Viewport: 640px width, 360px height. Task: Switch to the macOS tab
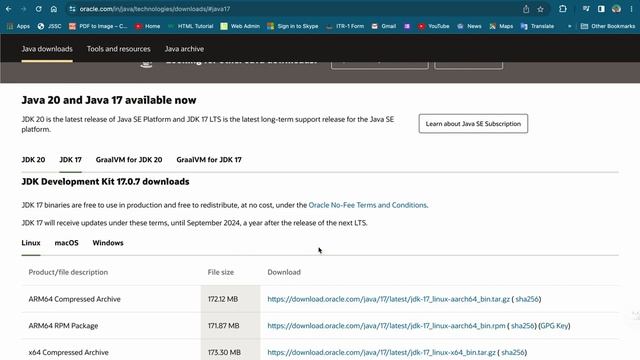(67, 243)
